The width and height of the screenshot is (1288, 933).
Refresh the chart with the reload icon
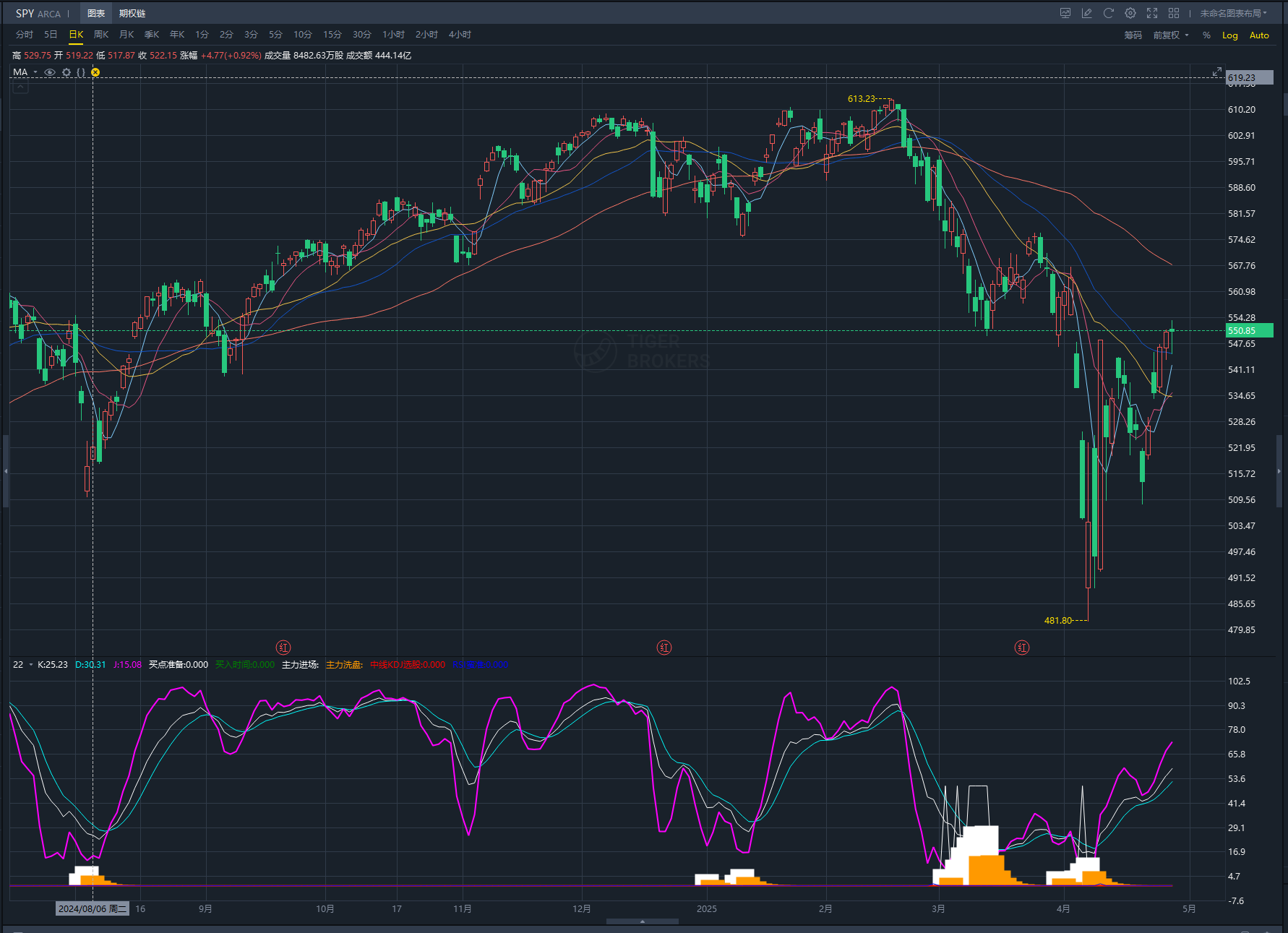(x=1109, y=13)
